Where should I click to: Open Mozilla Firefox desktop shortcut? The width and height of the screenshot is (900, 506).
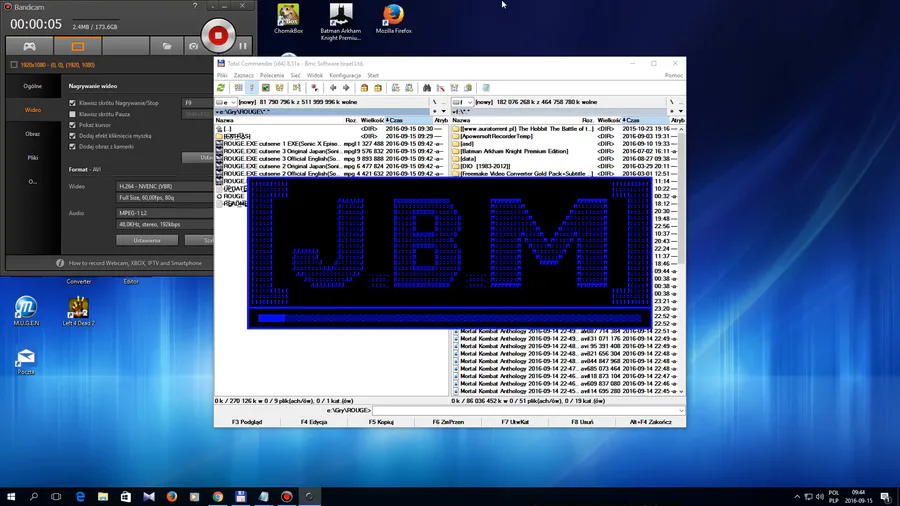pos(394,19)
